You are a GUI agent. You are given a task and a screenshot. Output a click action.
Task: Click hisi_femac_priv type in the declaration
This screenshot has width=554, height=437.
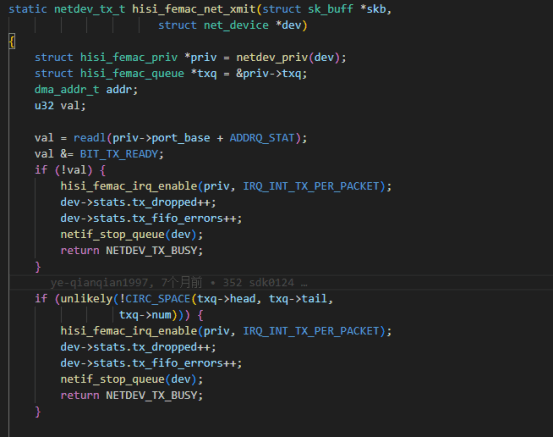coord(129,58)
